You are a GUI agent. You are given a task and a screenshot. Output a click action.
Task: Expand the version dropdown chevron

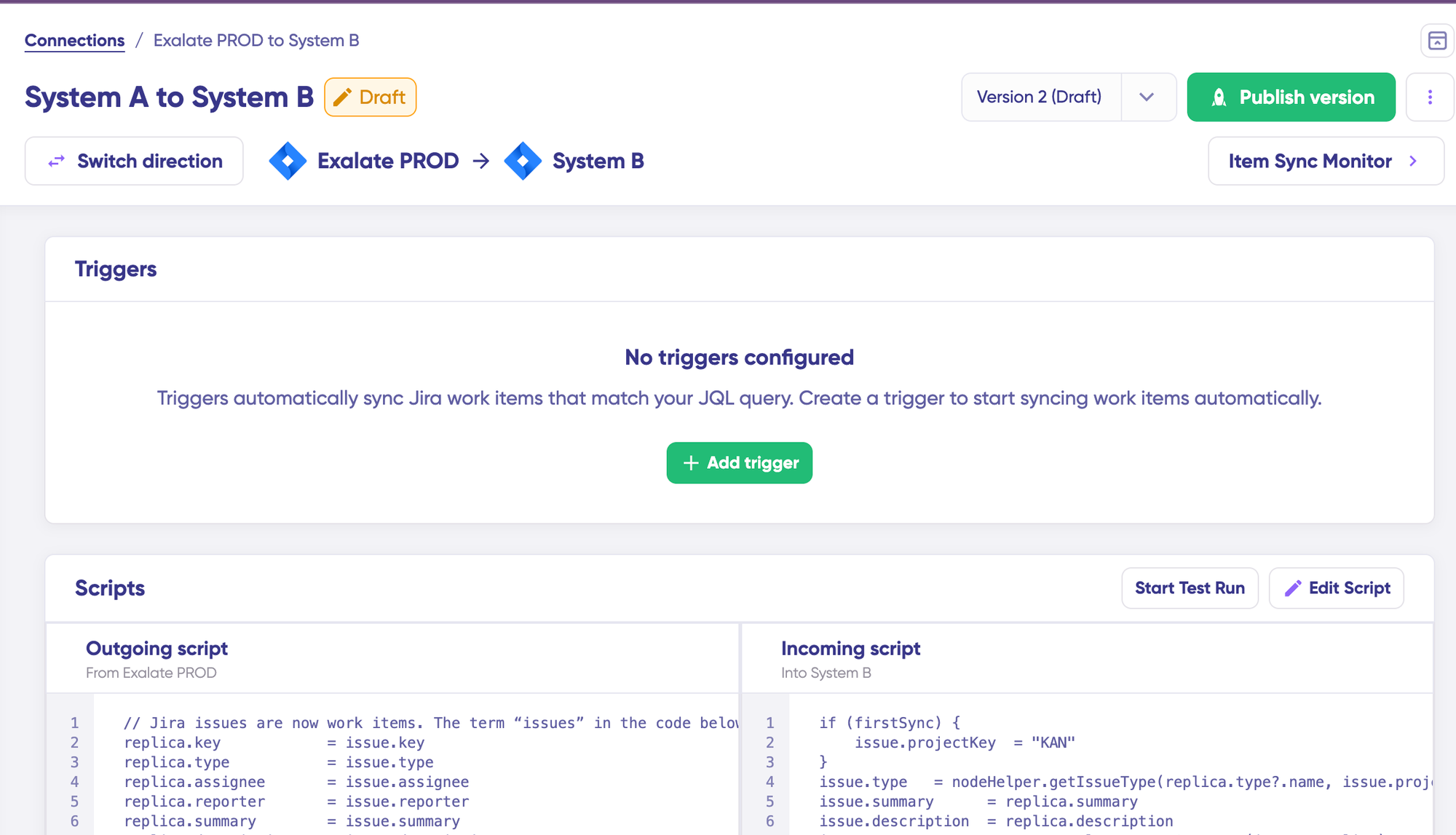click(x=1147, y=97)
